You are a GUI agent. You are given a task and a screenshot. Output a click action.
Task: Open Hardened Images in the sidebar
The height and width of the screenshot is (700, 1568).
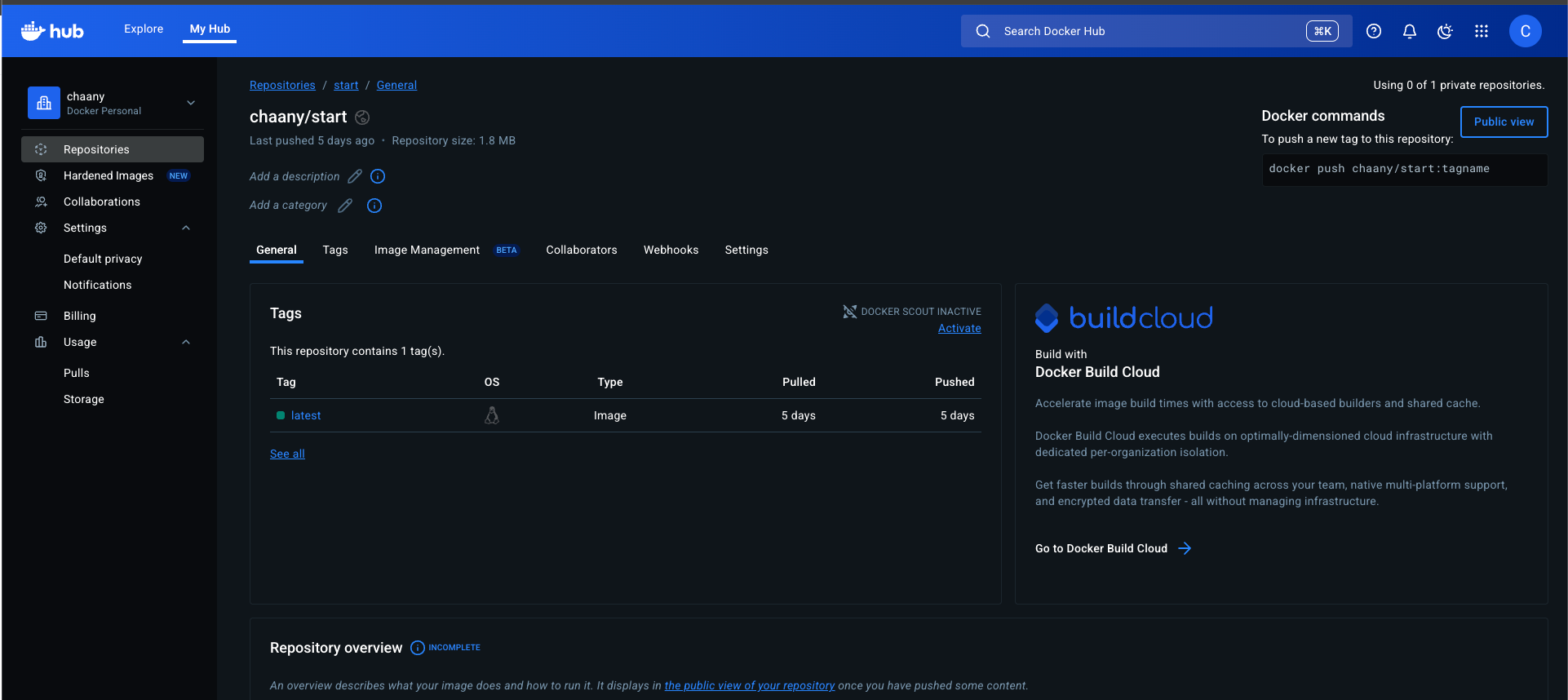113,175
